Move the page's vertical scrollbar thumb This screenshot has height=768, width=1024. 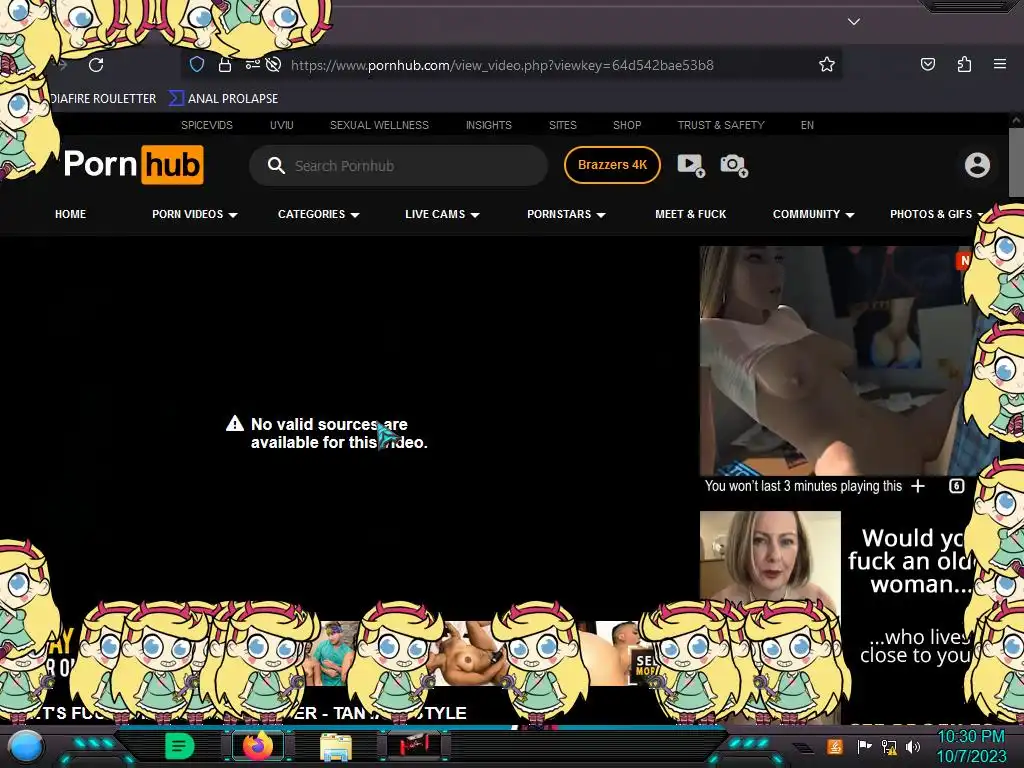tap(1016, 161)
